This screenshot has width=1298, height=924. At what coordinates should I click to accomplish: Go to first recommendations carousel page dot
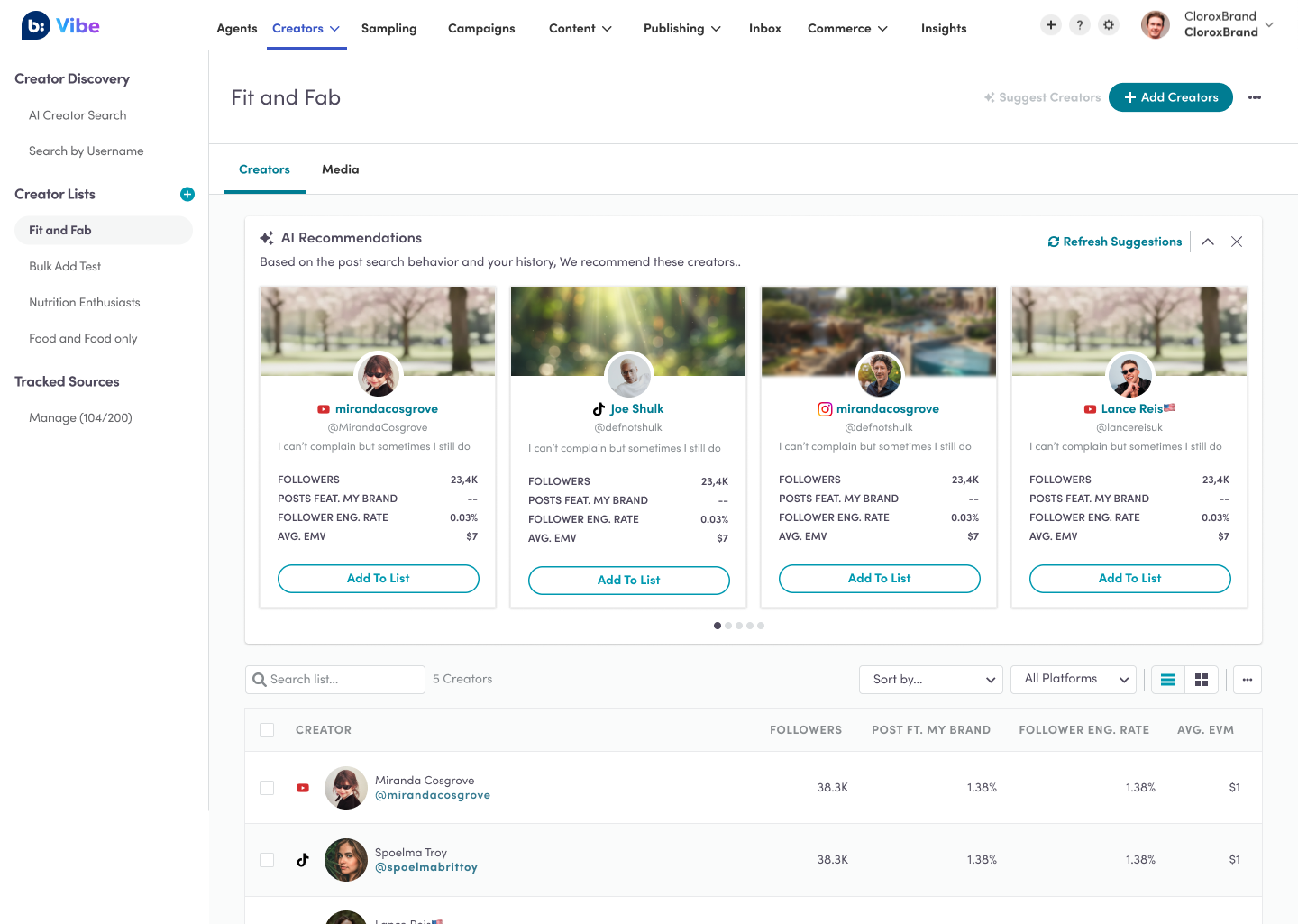(x=718, y=626)
